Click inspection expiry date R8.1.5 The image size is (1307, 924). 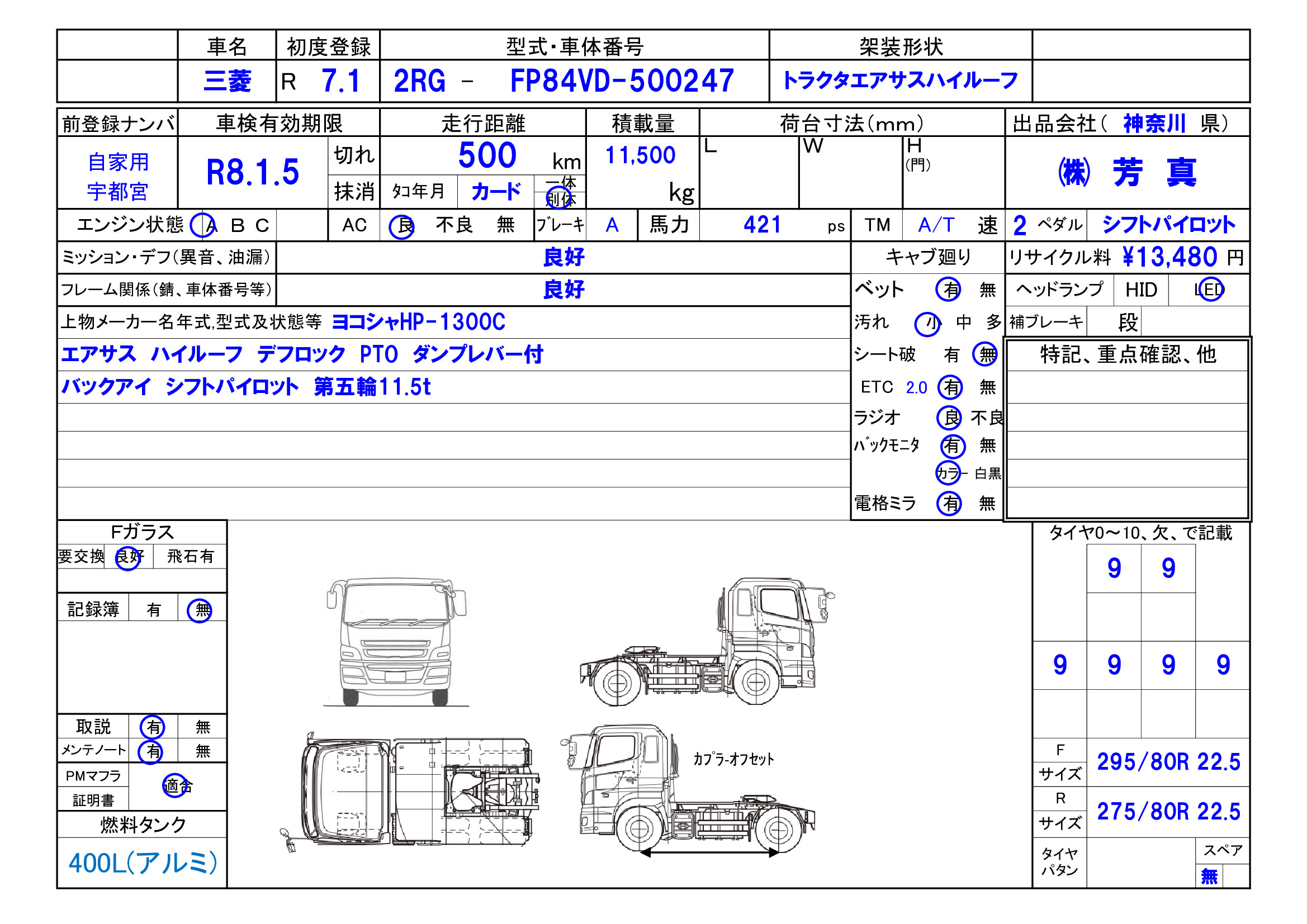252,172
